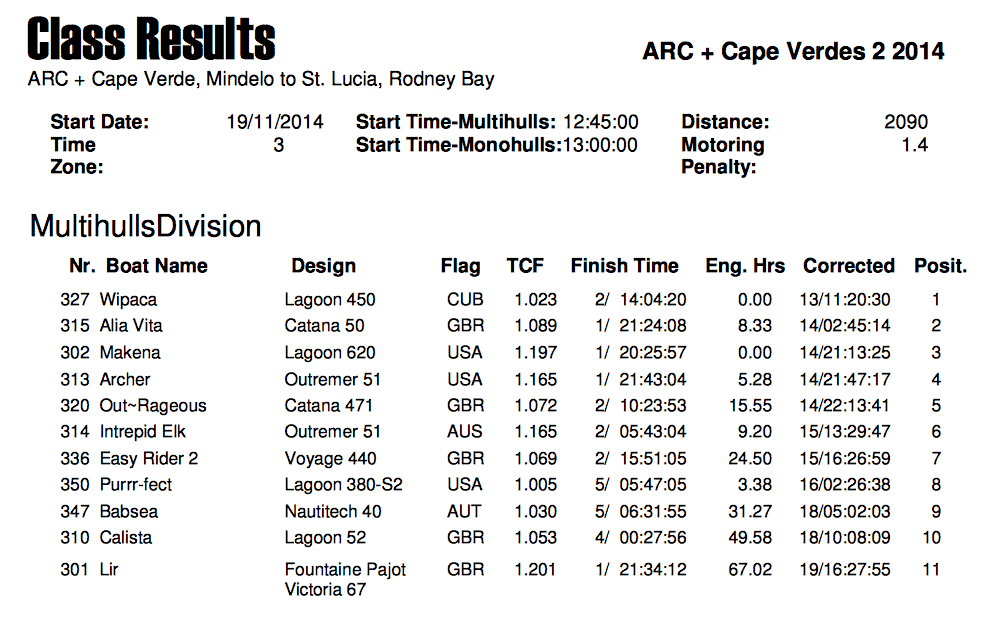Click the MultihullsDivision section title
The height and width of the screenshot is (621, 992).
click(146, 226)
